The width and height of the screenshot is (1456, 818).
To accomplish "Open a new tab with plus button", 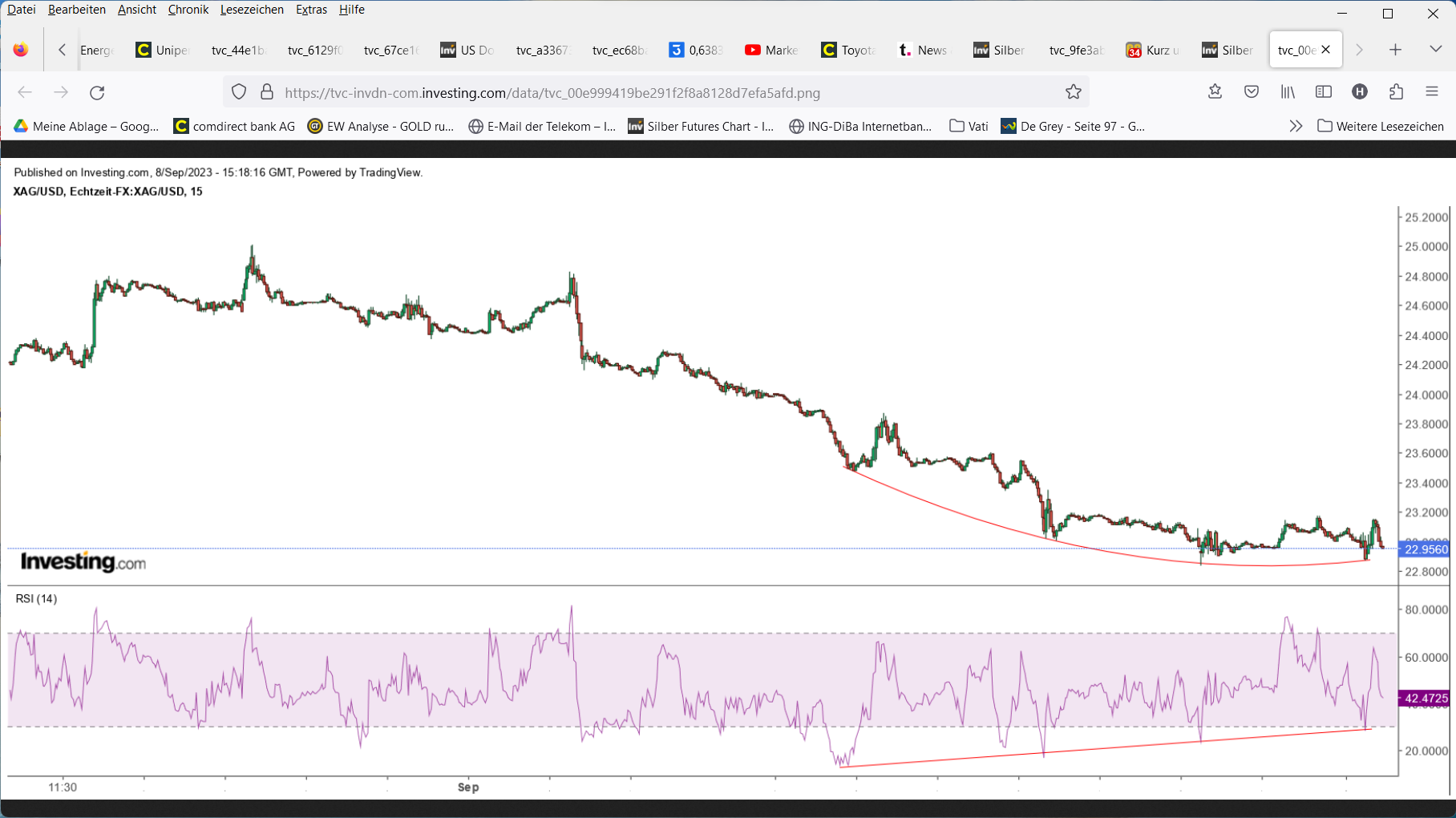I will [1395, 50].
